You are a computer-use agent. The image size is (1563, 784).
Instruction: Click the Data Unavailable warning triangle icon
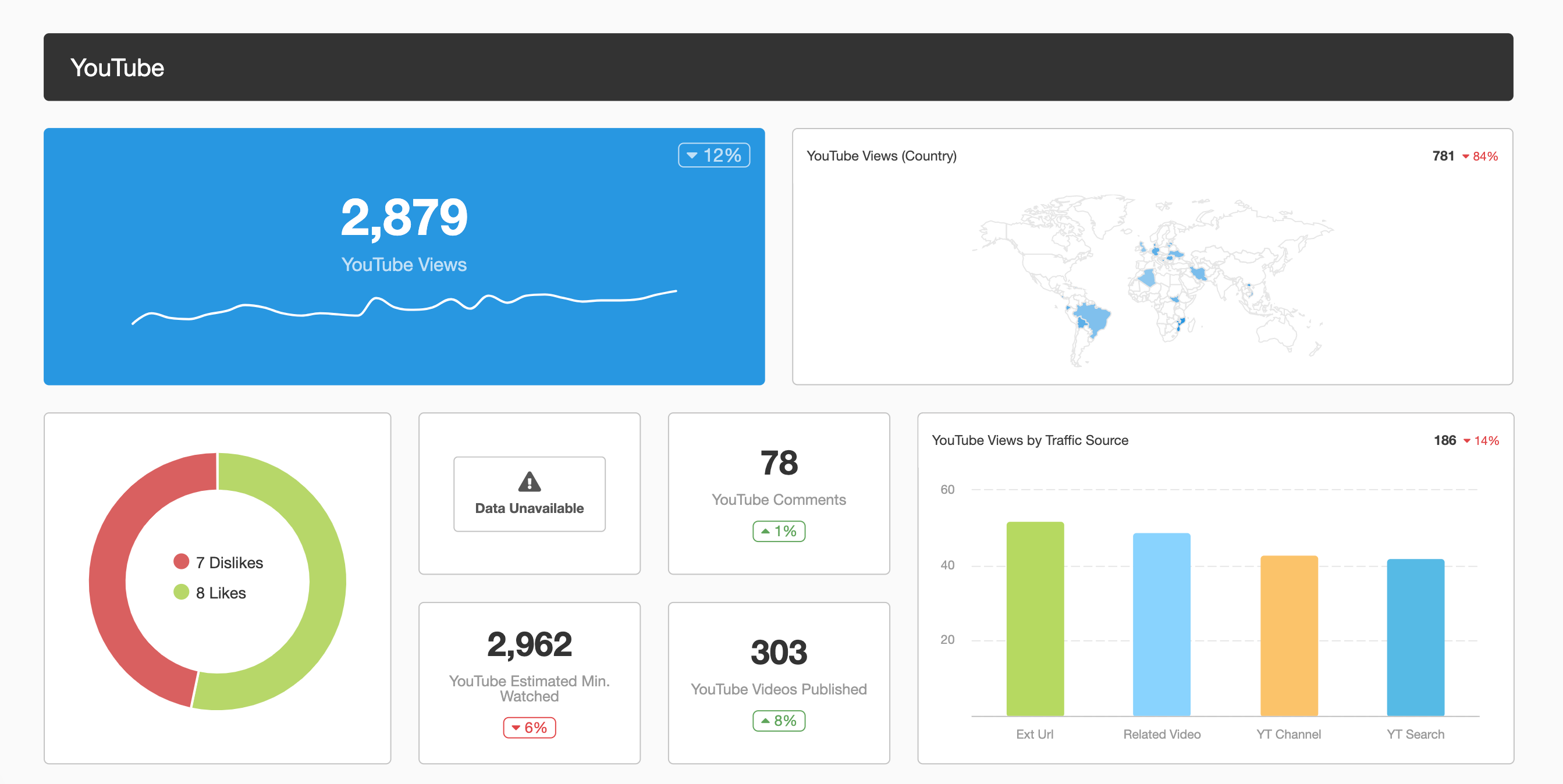coord(529,482)
